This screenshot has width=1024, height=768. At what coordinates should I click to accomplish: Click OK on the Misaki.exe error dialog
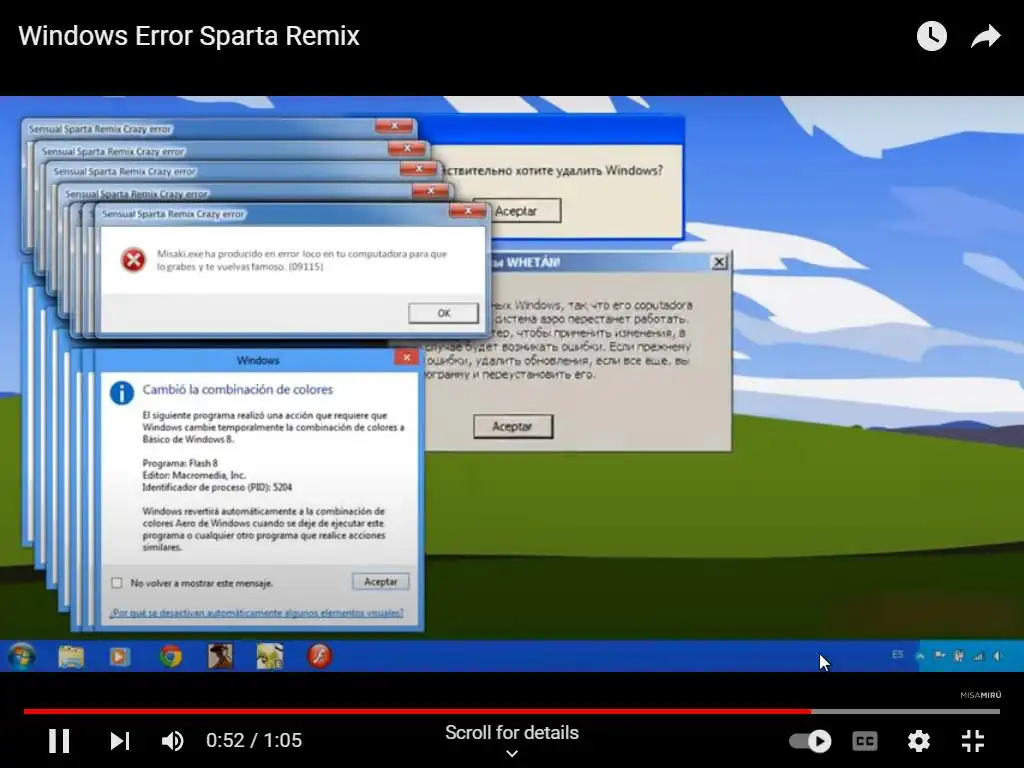443,313
